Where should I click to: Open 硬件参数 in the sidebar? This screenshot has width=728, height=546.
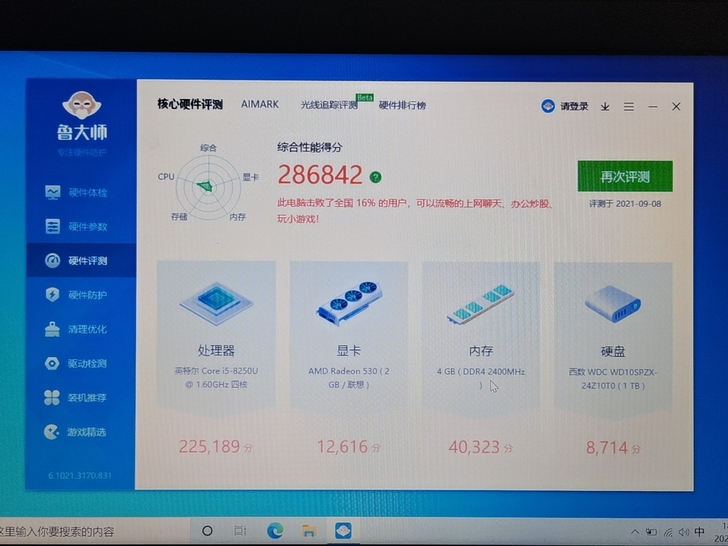(81, 227)
